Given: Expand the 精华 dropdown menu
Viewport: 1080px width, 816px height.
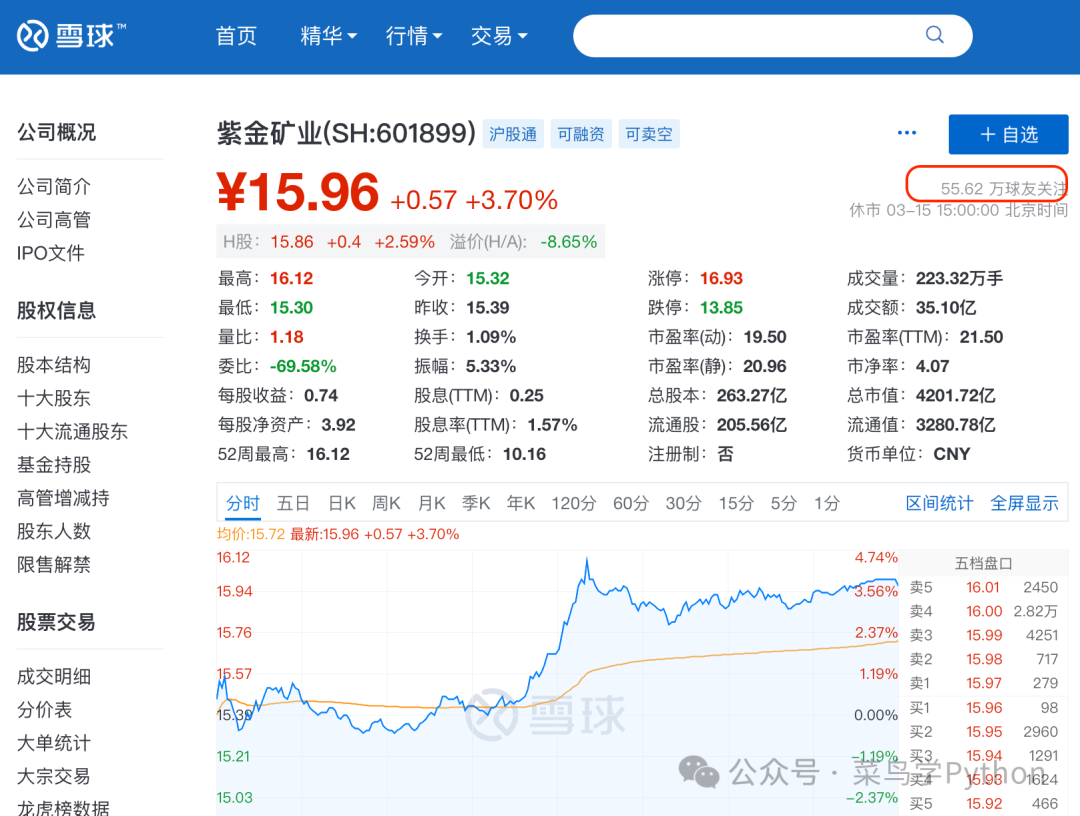Looking at the screenshot, I should [329, 36].
